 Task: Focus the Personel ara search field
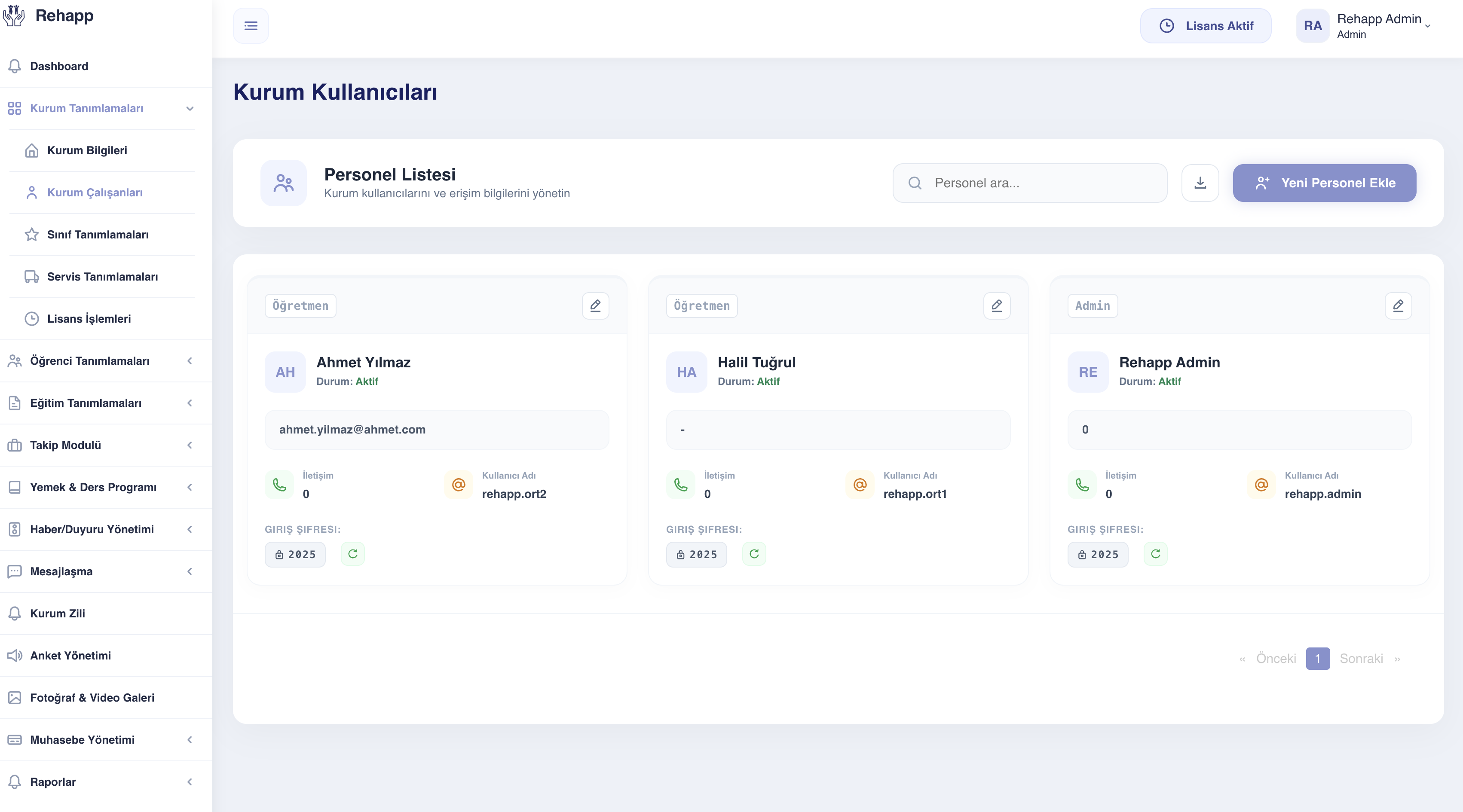point(1030,183)
